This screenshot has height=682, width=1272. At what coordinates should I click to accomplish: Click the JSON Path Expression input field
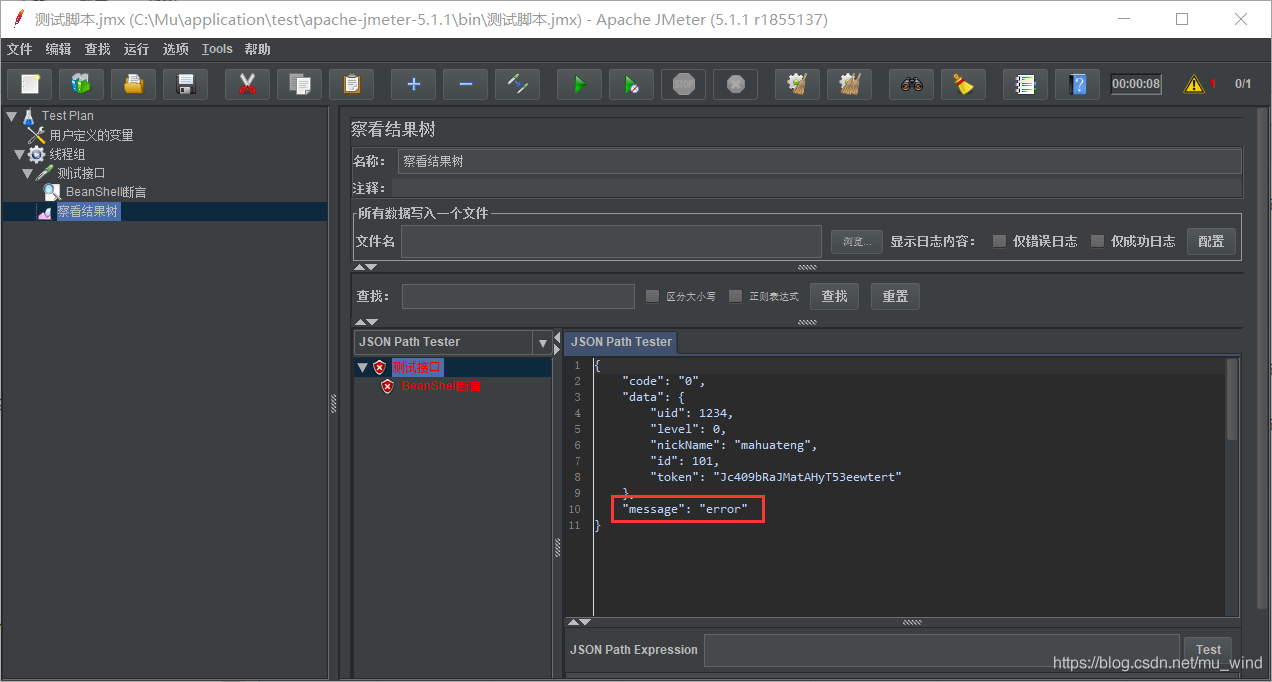click(941, 650)
